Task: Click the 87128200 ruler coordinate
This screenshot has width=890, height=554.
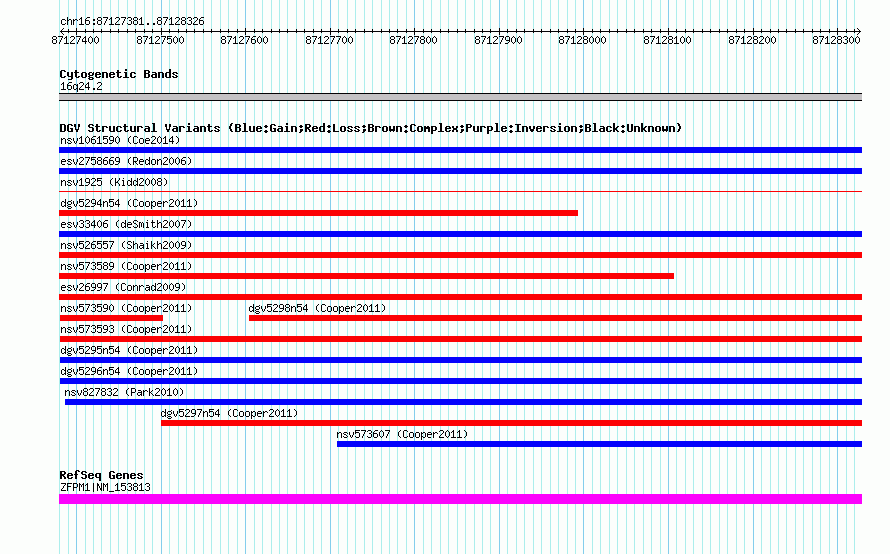Action: click(x=753, y=40)
